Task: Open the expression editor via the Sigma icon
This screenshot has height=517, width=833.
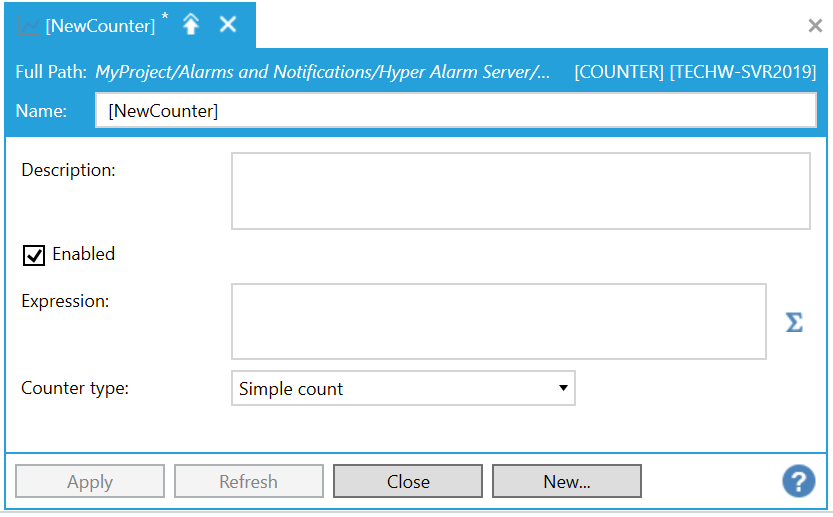Action: [x=794, y=322]
